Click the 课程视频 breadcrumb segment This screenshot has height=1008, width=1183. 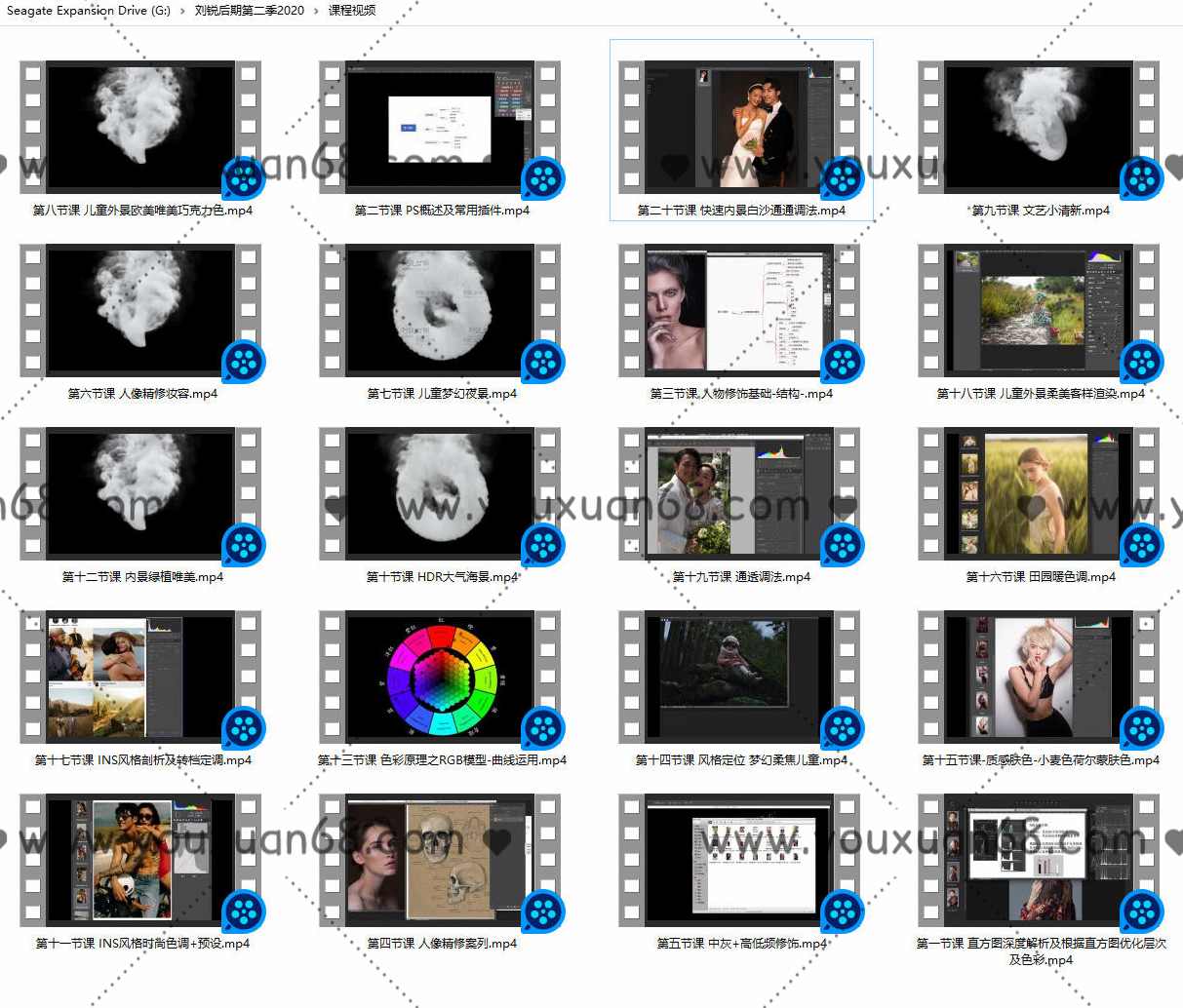351,11
